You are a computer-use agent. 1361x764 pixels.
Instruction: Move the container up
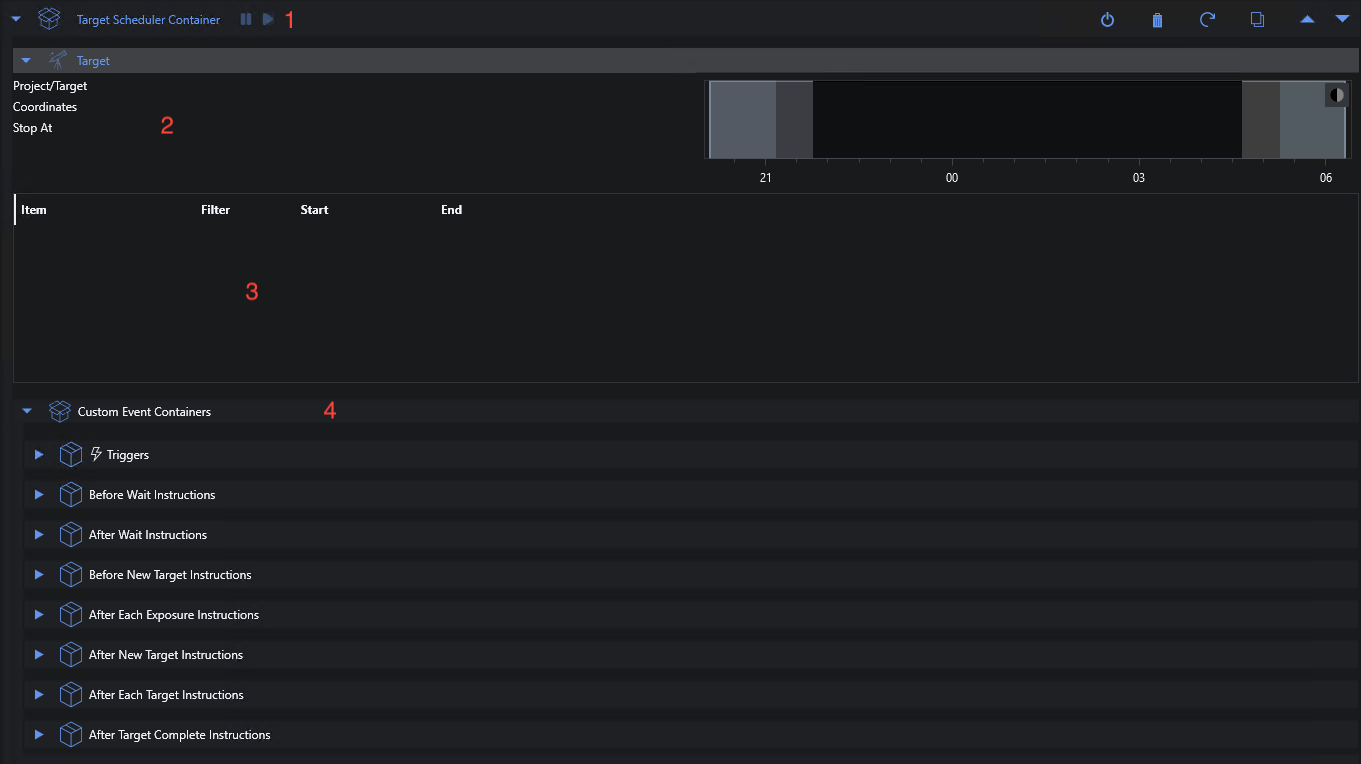(x=1307, y=19)
